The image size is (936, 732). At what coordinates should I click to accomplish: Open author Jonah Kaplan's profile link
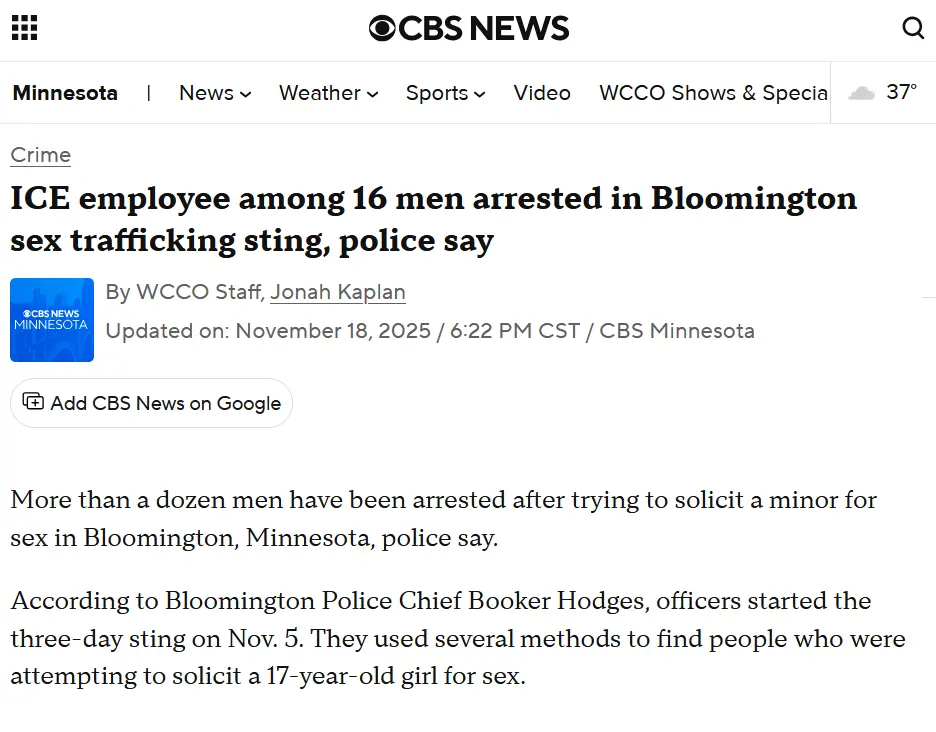click(338, 292)
